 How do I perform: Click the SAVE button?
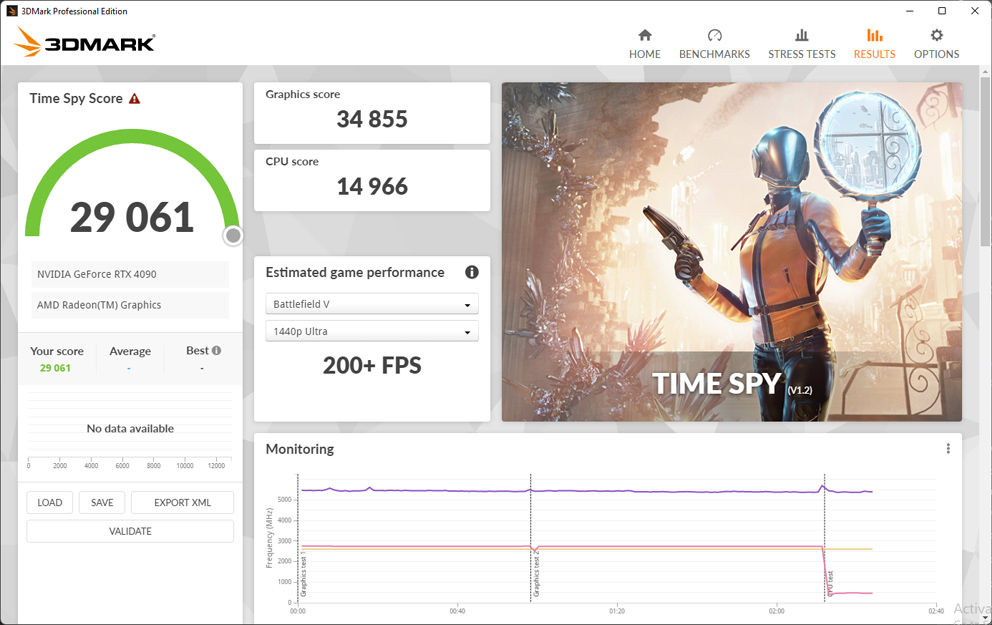[102, 502]
